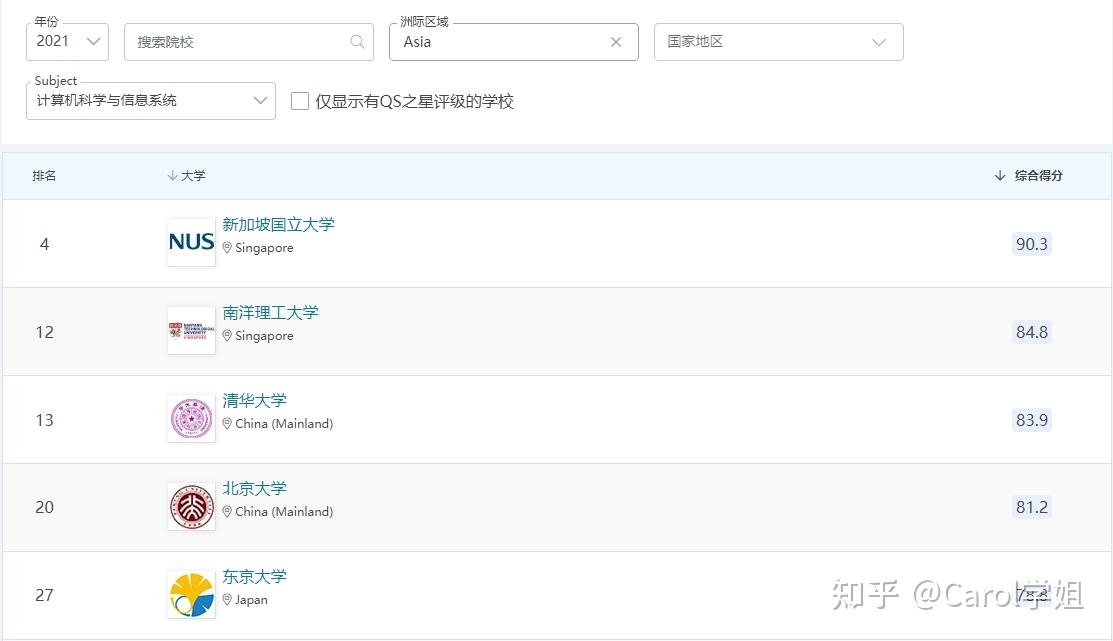
Task: Click rank number 20
Action: click(x=45, y=508)
